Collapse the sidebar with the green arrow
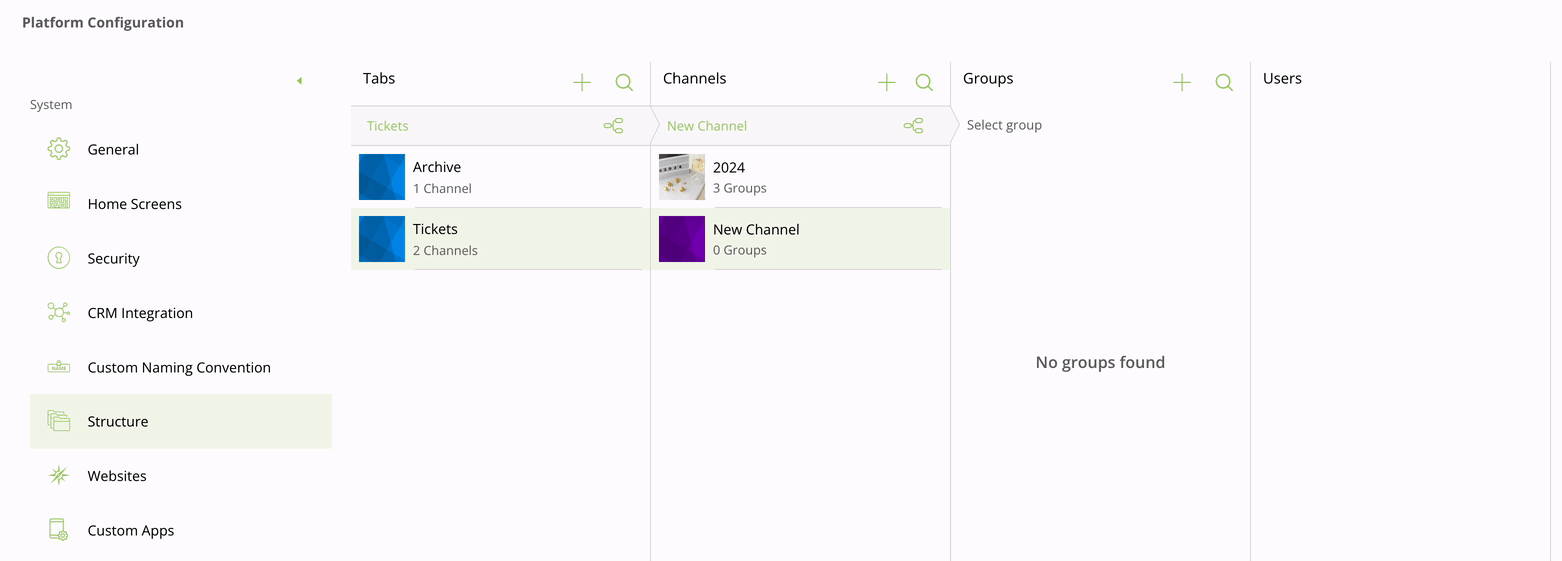 [299, 81]
